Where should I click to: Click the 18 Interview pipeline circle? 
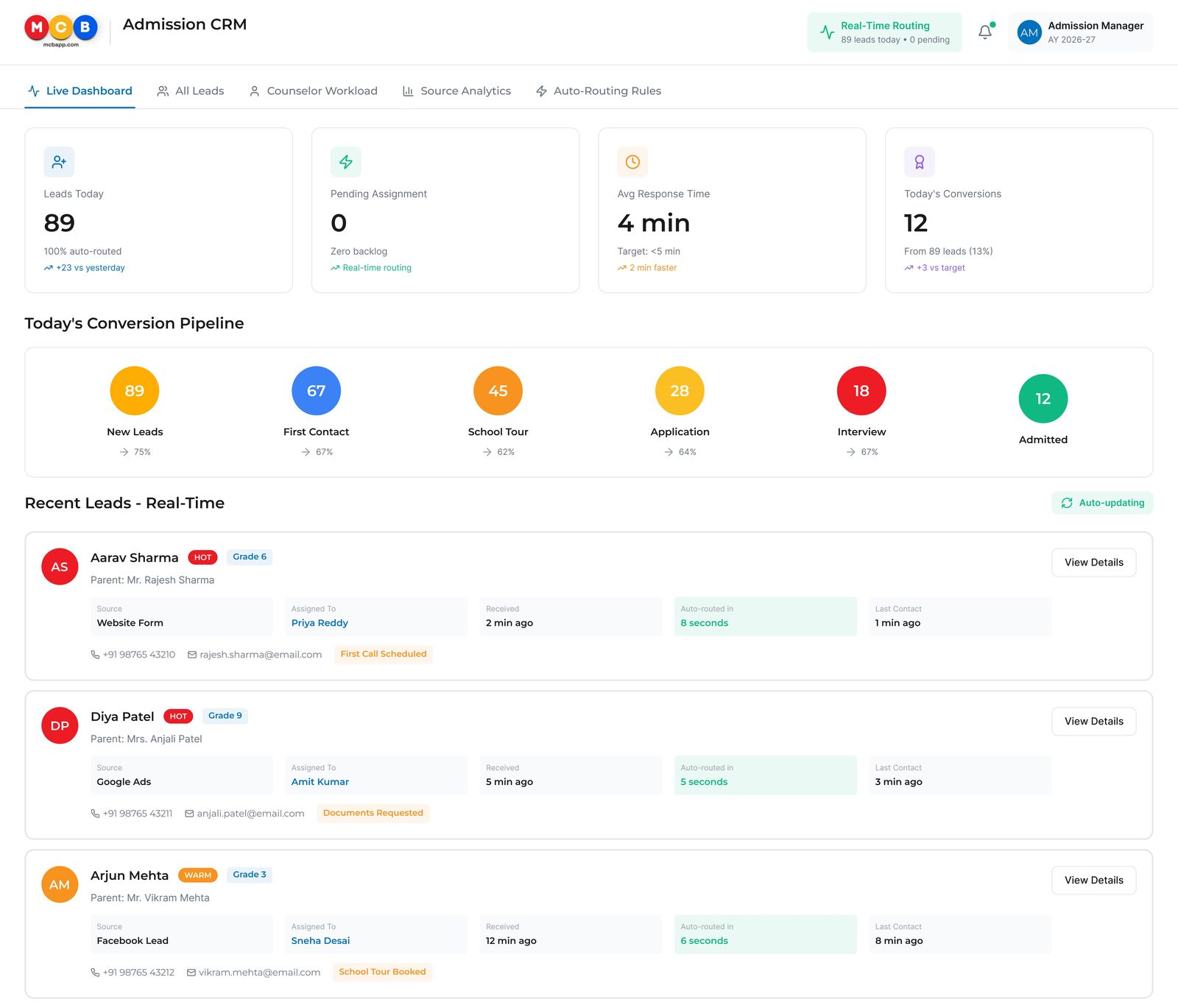pos(861,391)
